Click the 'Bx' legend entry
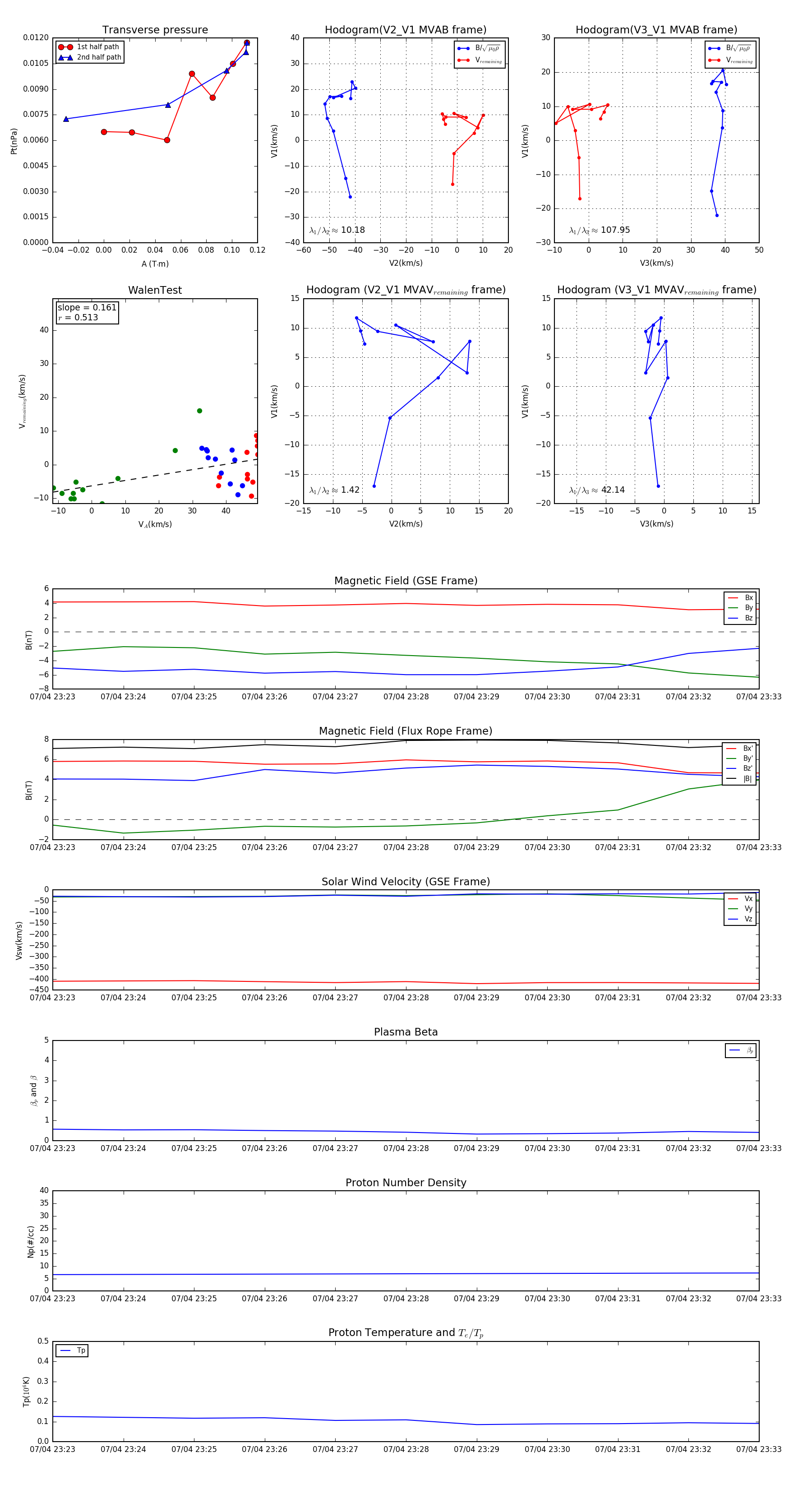Viewport: 812px width, 1489px height. [x=740, y=598]
